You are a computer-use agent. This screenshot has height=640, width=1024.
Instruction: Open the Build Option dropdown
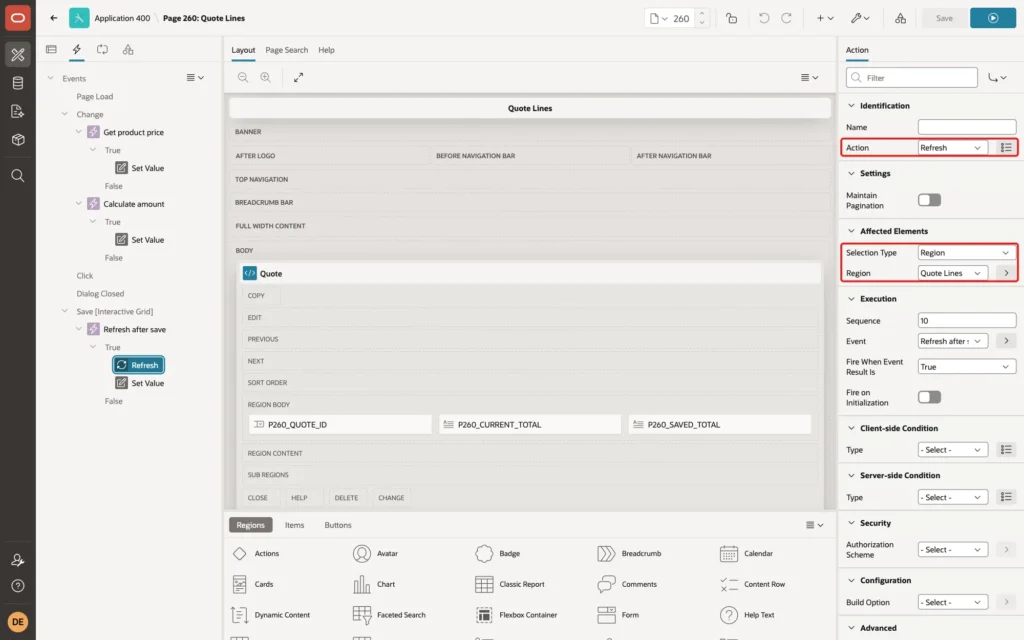pos(952,602)
